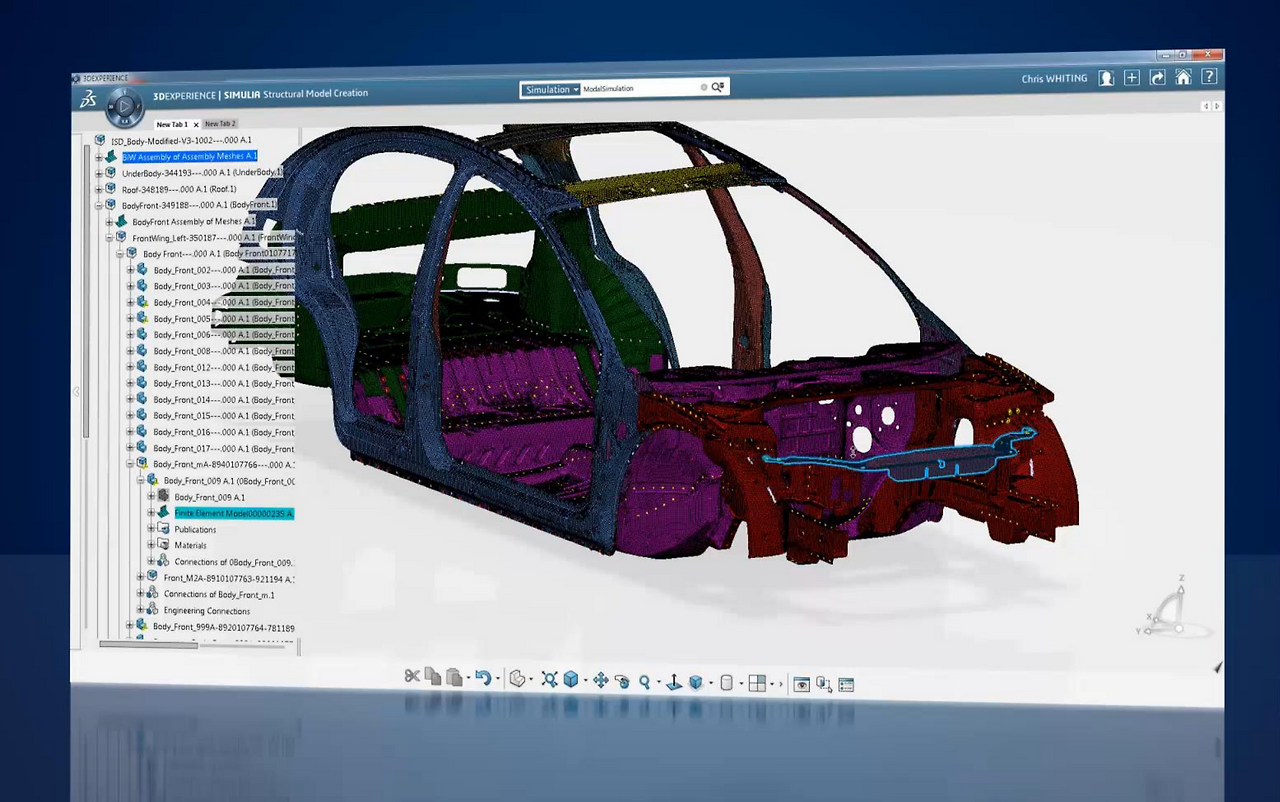1280x802 pixels.
Task: Select Body_Front_013 in the tree
Action: [x=223, y=383]
